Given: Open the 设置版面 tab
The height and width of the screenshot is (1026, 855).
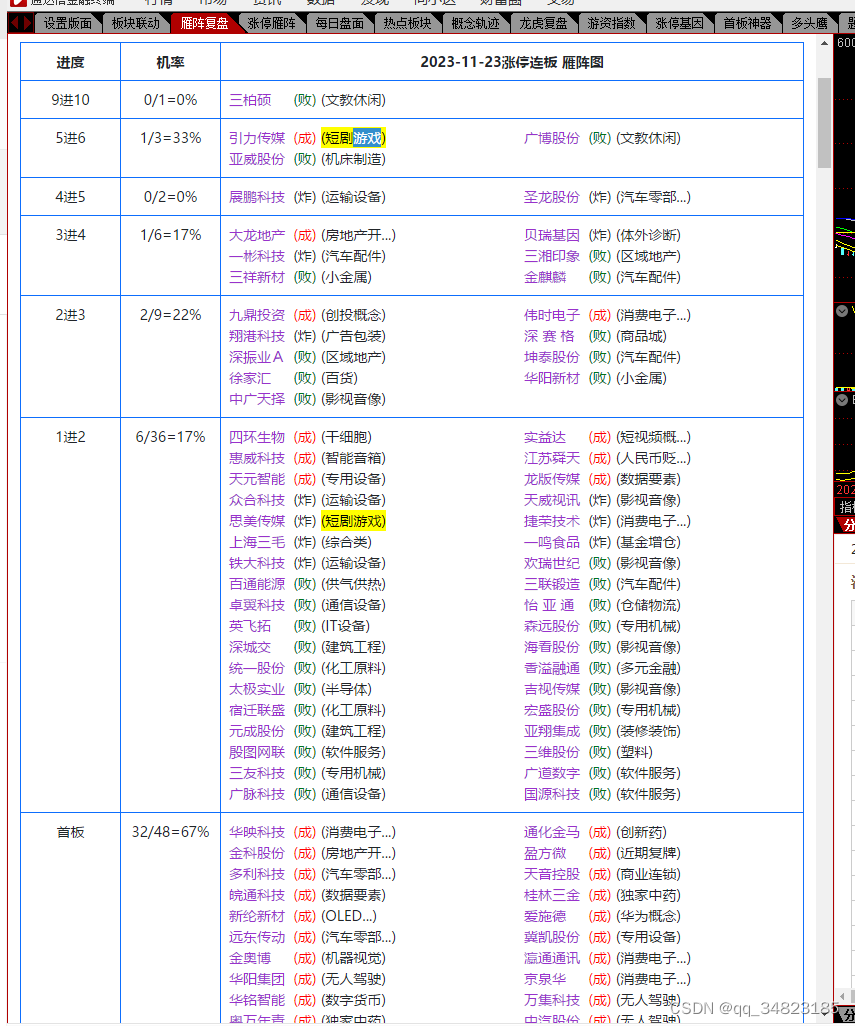Looking at the screenshot, I should (x=68, y=24).
